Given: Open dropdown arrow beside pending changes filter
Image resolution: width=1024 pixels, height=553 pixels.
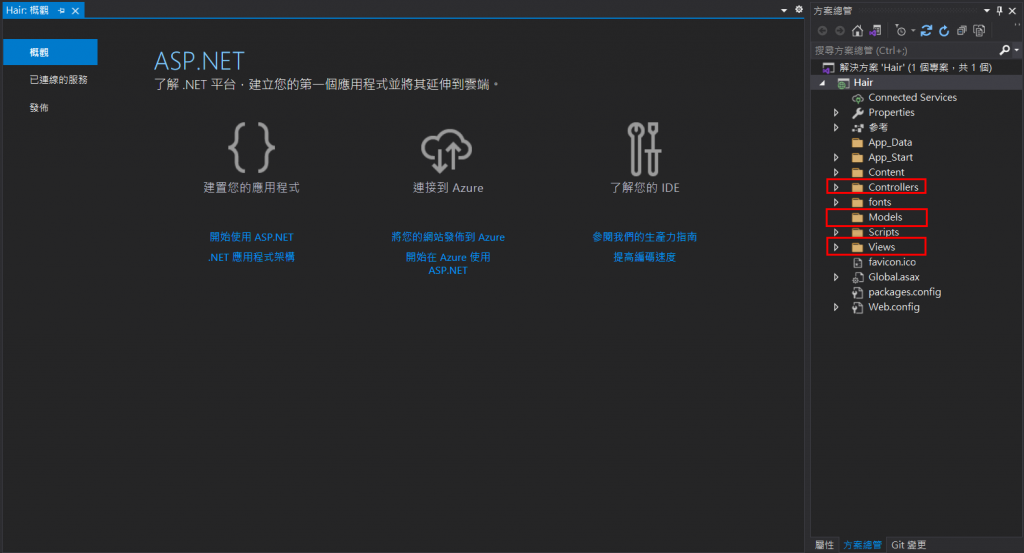Looking at the screenshot, I should click(913, 31).
